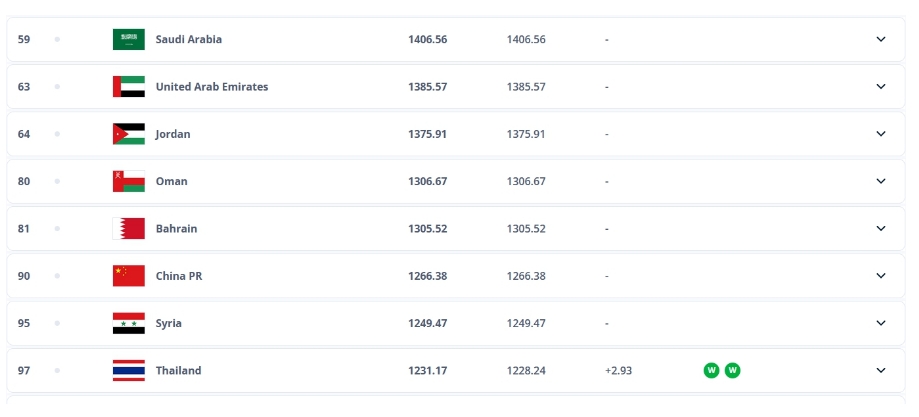Expand the Thailand row details chevron
The image size is (919, 417).
[881, 370]
